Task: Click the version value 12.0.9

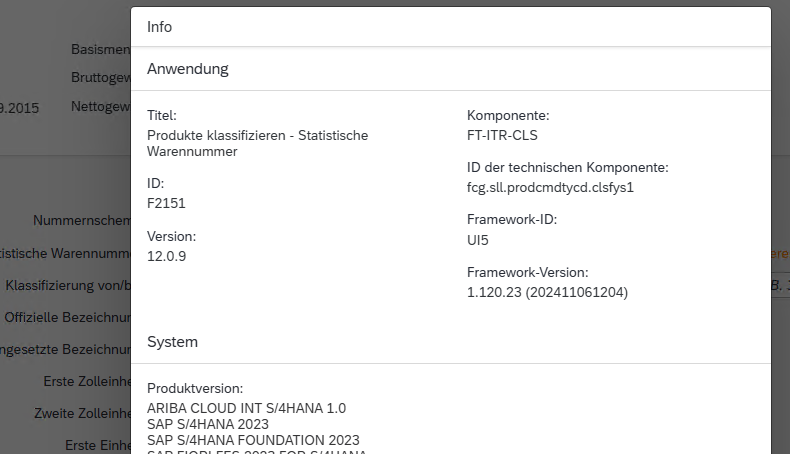Action: [166, 256]
